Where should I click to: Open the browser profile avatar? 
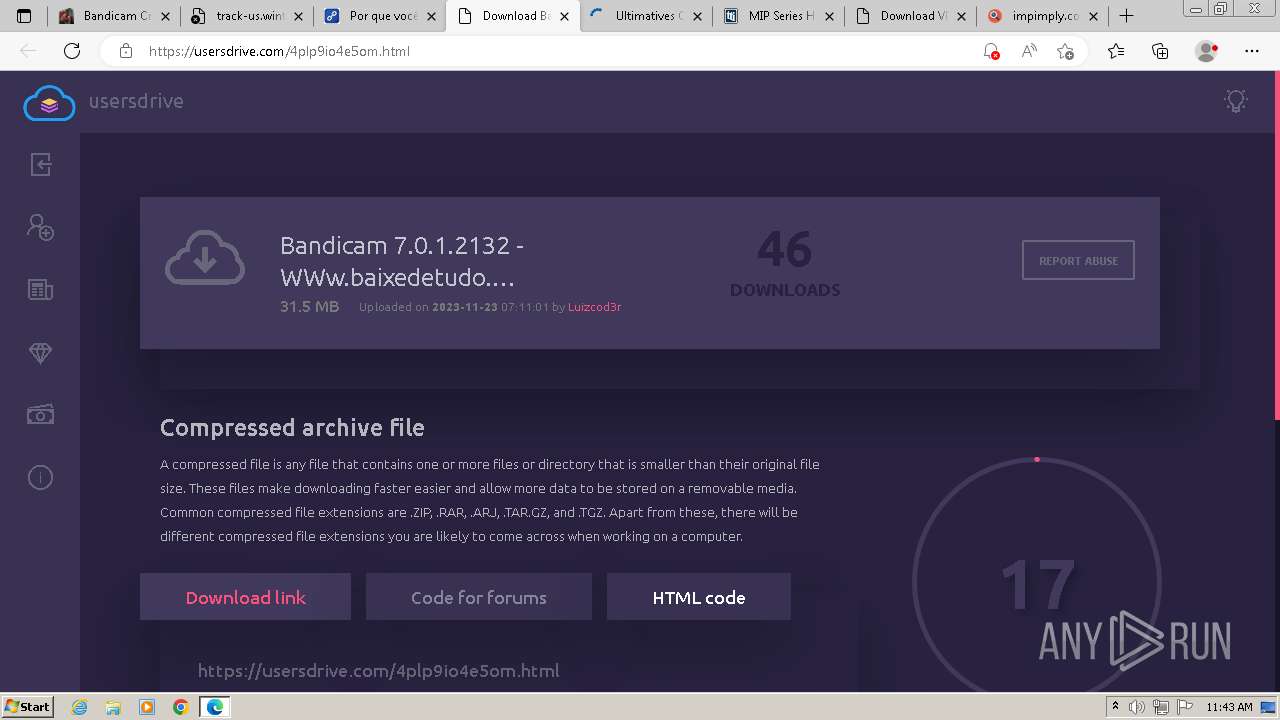[1207, 51]
